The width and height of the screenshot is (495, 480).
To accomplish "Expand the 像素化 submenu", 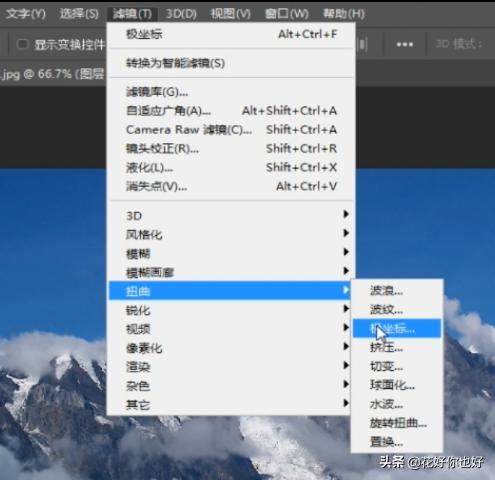I will point(230,348).
